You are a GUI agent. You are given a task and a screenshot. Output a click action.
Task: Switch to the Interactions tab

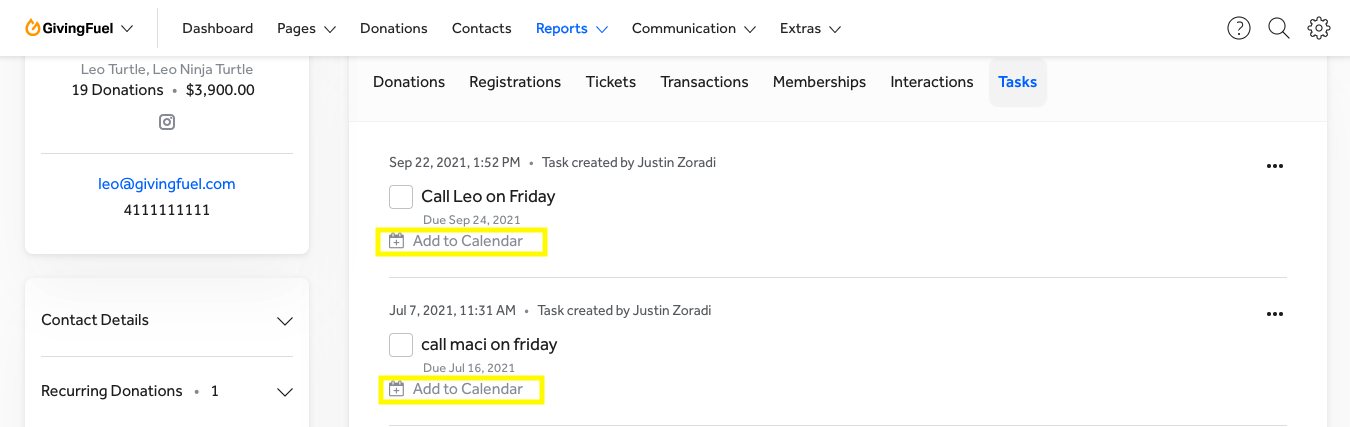click(x=931, y=82)
